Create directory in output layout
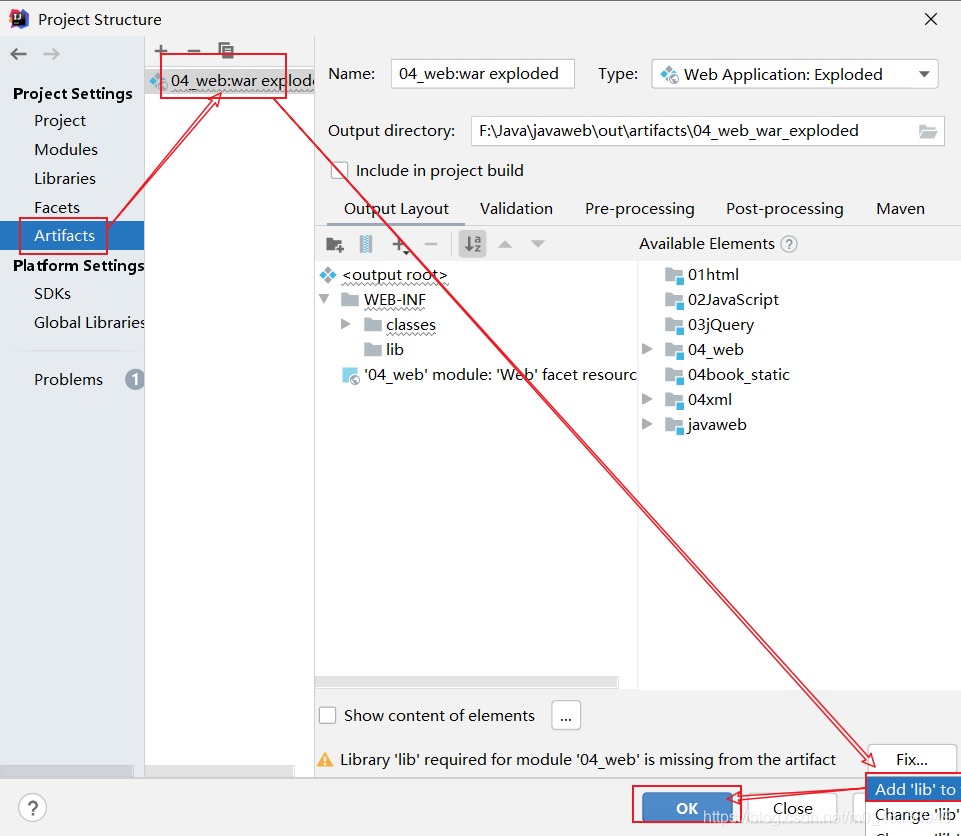Image resolution: width=961 pixels, height=836 pixels. point(335,245)
